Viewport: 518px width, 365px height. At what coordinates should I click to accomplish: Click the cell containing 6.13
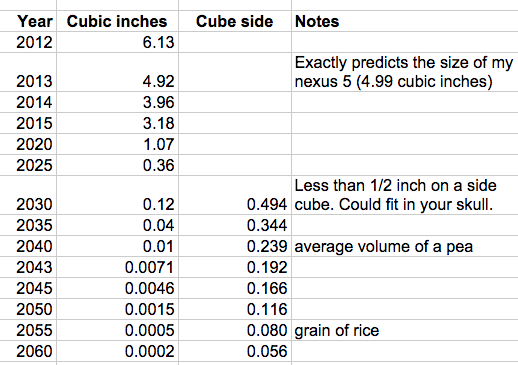click(117, 42)
